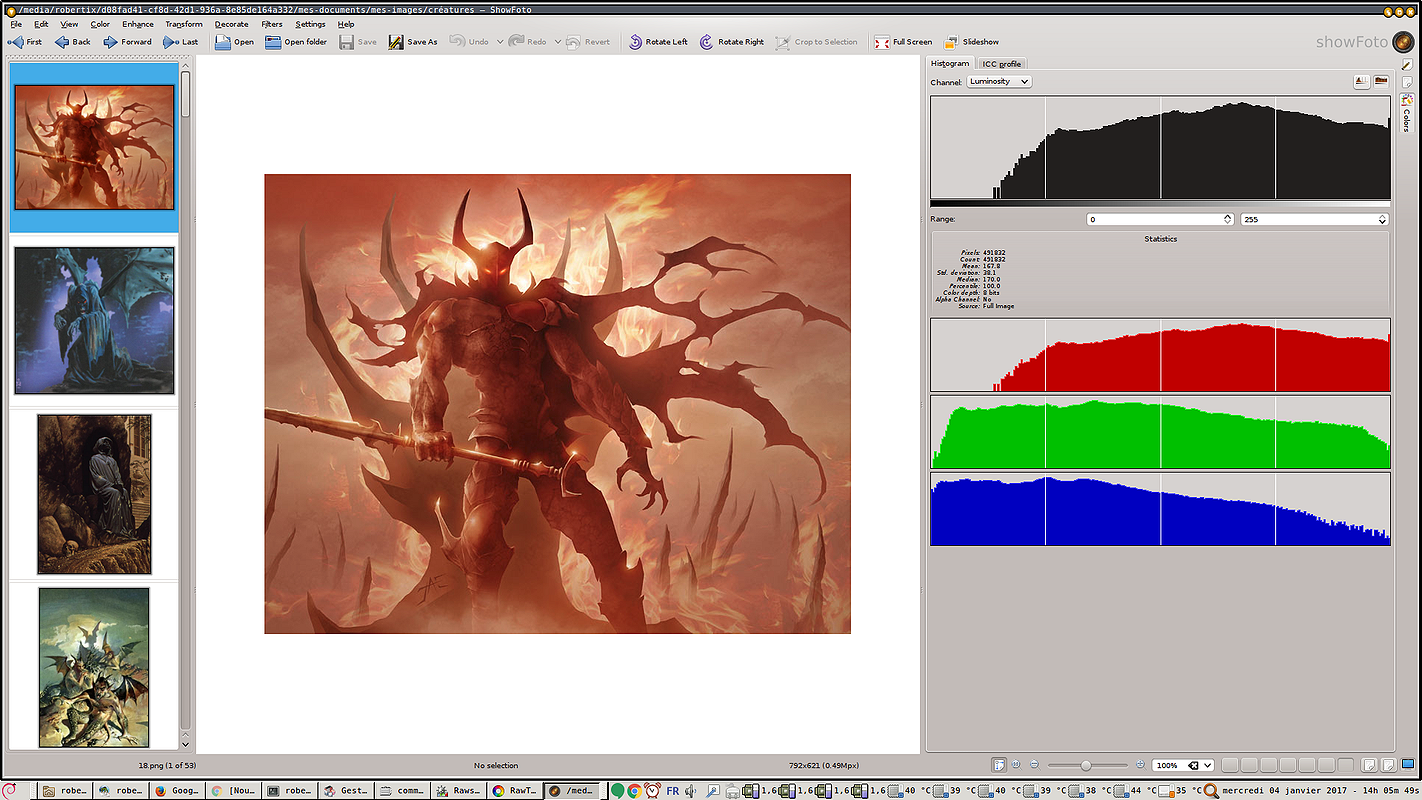Switch to Full Screen mode
The height and width of the screenshot is (800, 1422).
[x=903, y=42]
